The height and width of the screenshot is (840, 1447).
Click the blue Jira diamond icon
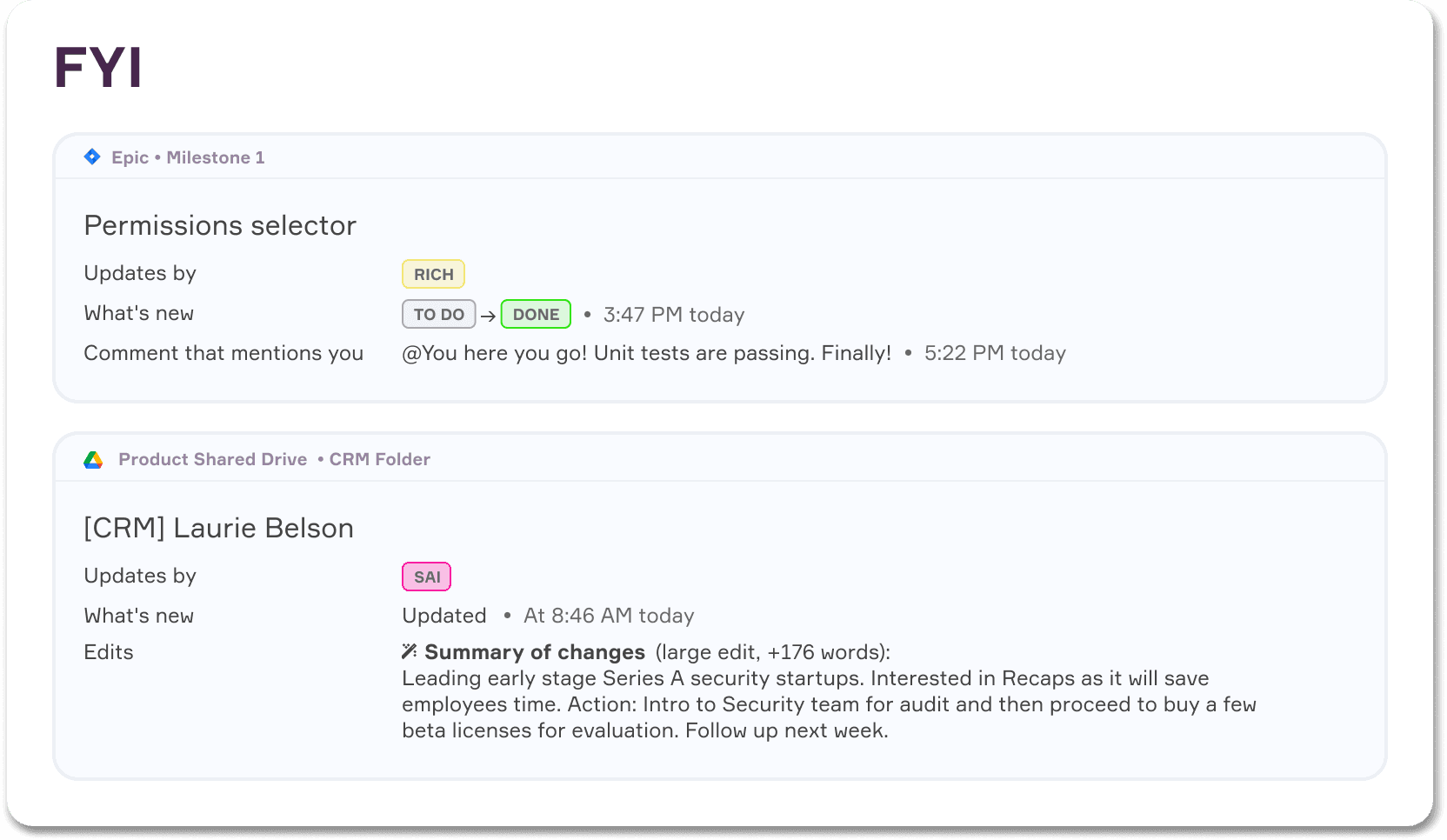pos(92,157)
